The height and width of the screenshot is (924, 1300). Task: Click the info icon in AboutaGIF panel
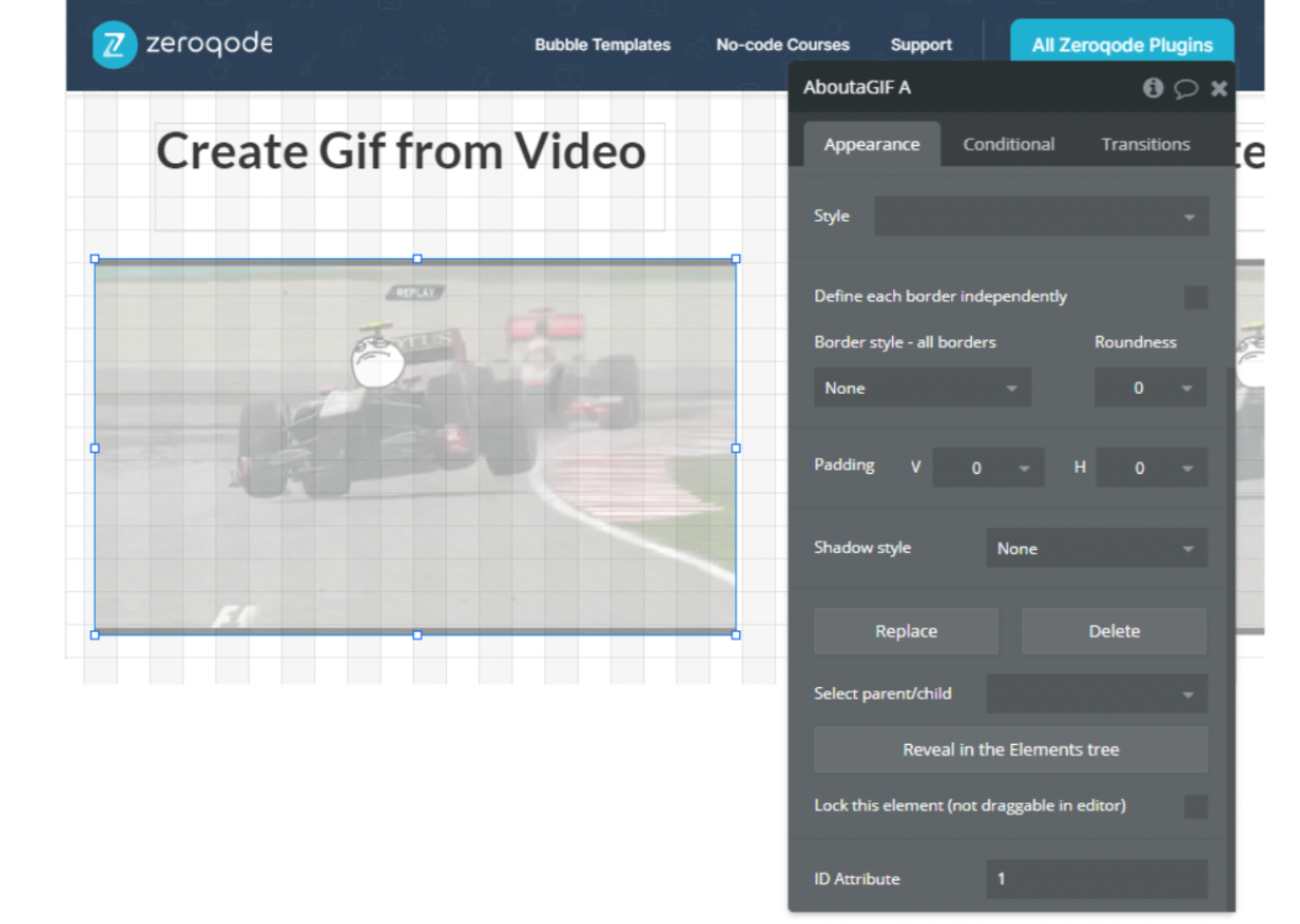pos(1152,87)
